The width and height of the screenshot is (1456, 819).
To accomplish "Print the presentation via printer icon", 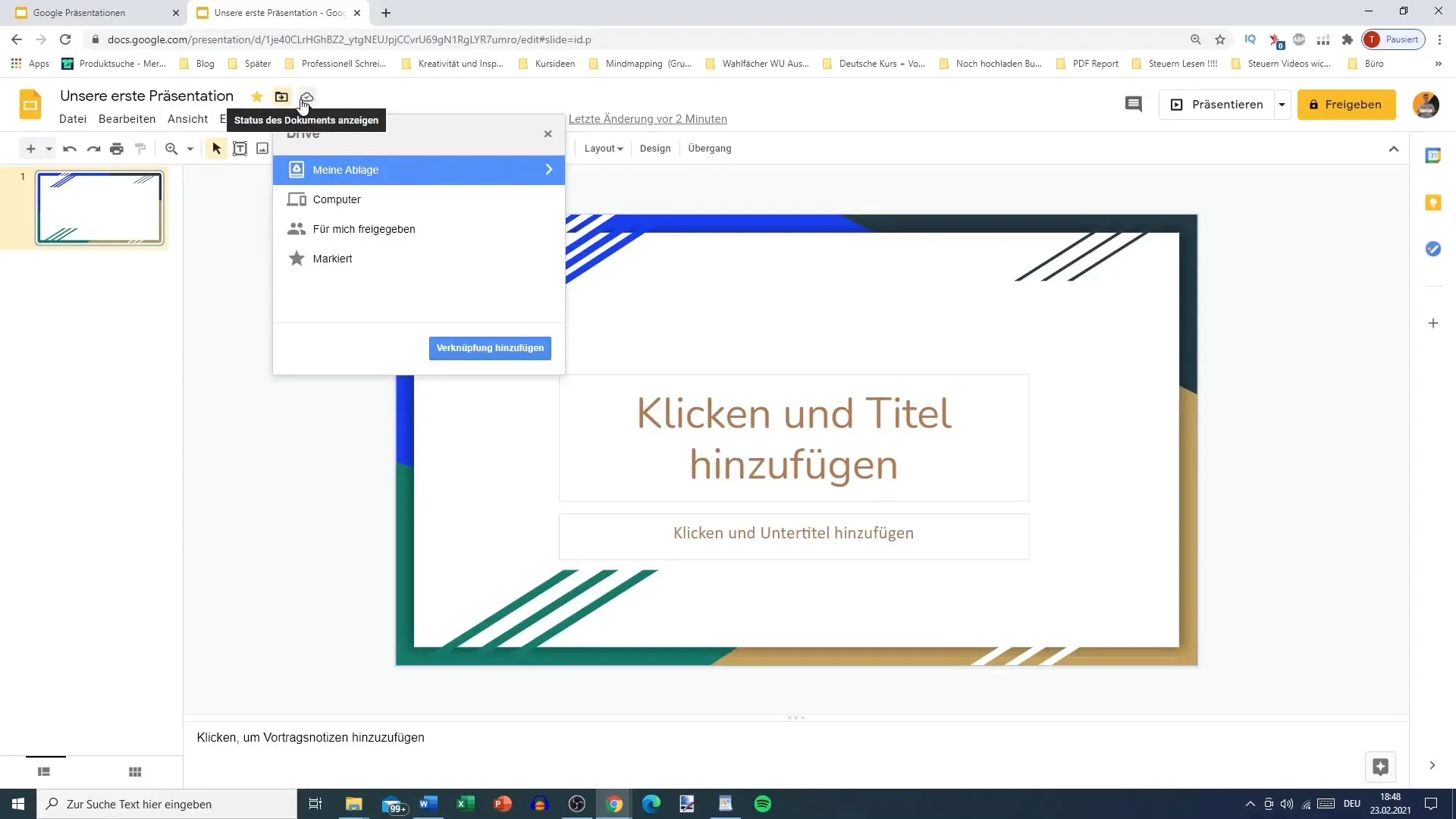I will pos(117,149).
